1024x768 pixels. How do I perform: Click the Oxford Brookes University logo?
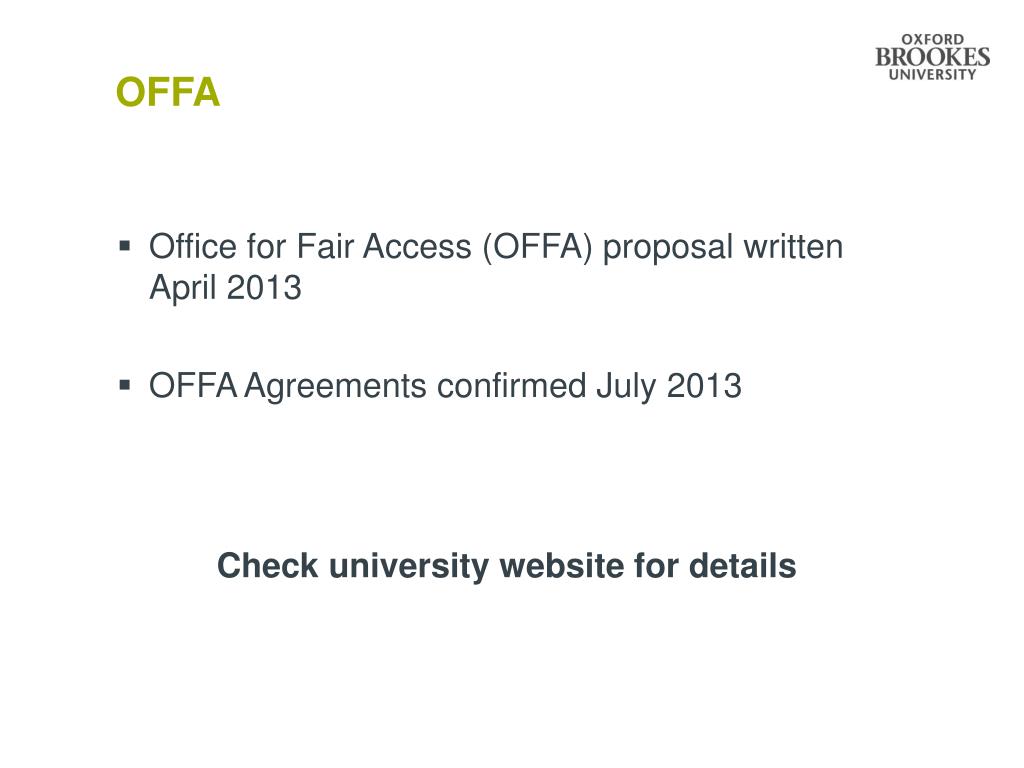933,57
